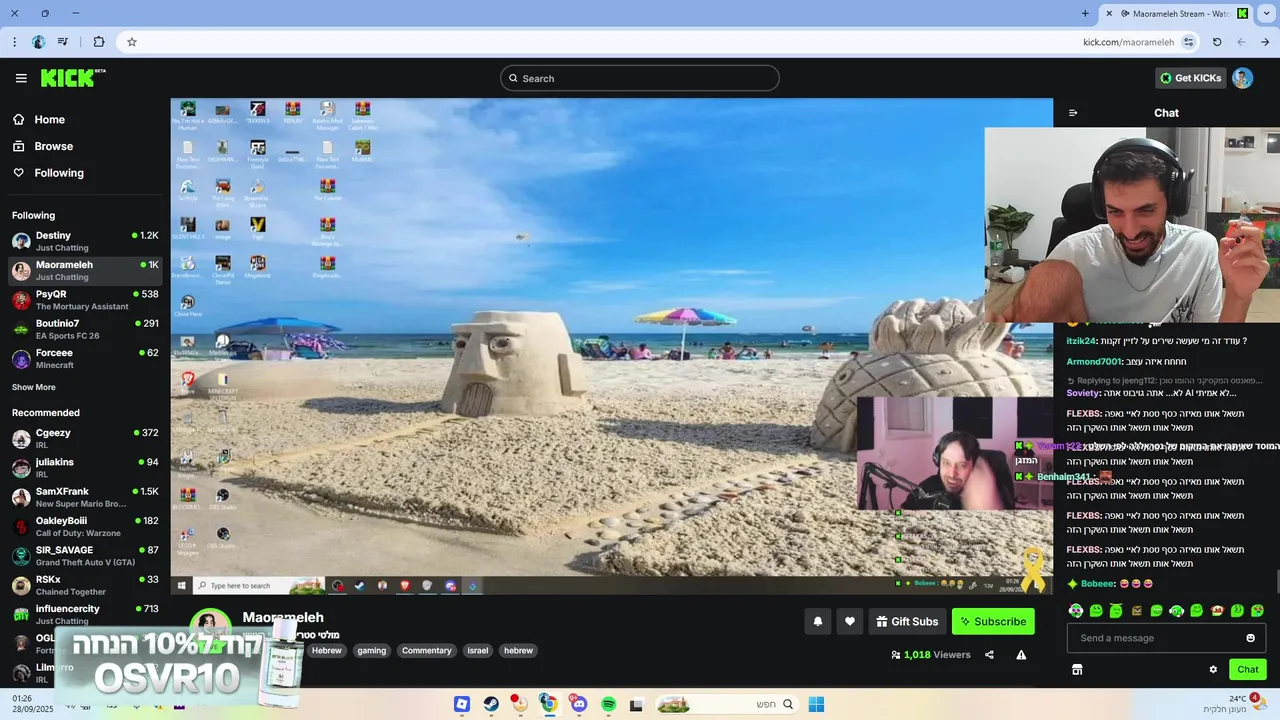Viewport: 1280px width, 720px height.
Task: Open the OakleyBoiii recommended channel
Action: tap(85, 526)
